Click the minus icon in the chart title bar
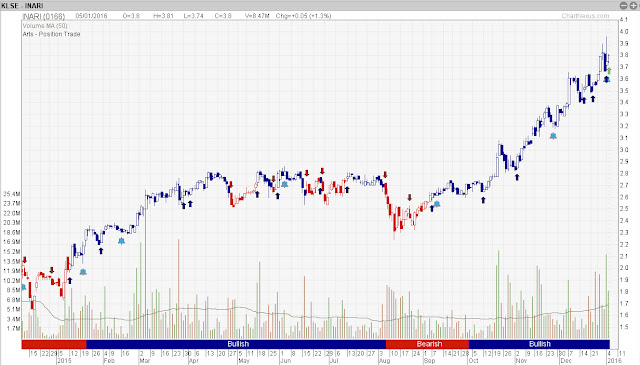 [x=623, y=5]
